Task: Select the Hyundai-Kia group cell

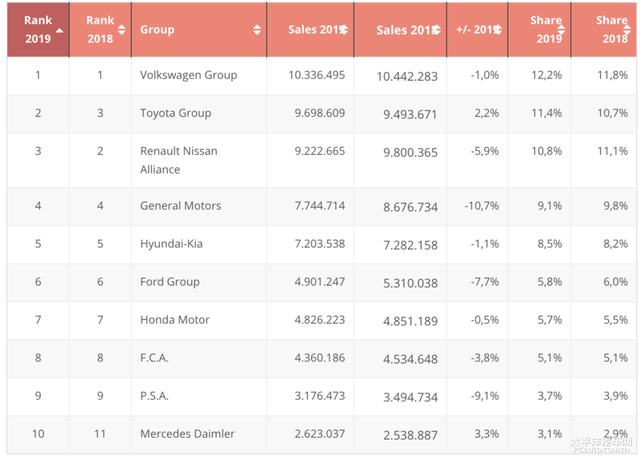Action: 171,244
